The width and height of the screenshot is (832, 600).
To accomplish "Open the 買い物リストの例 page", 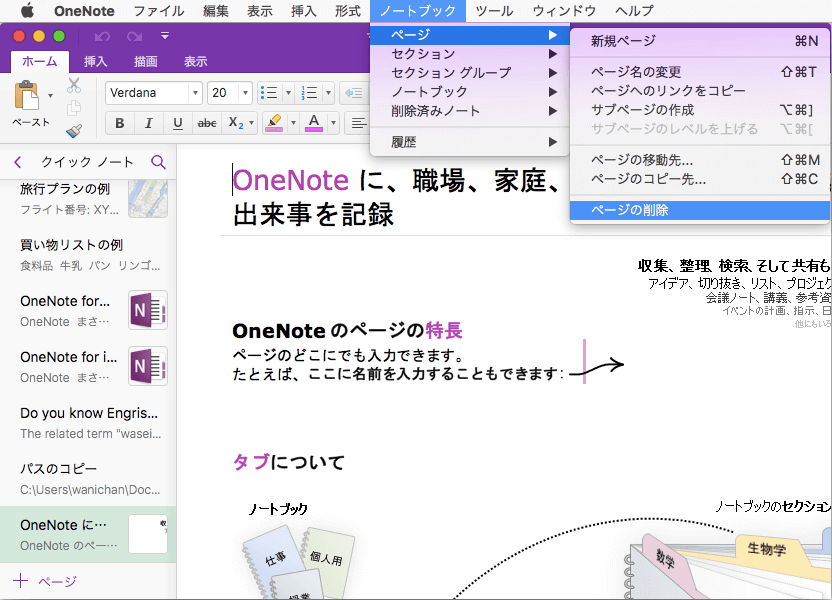I will (x=88, y=255).
